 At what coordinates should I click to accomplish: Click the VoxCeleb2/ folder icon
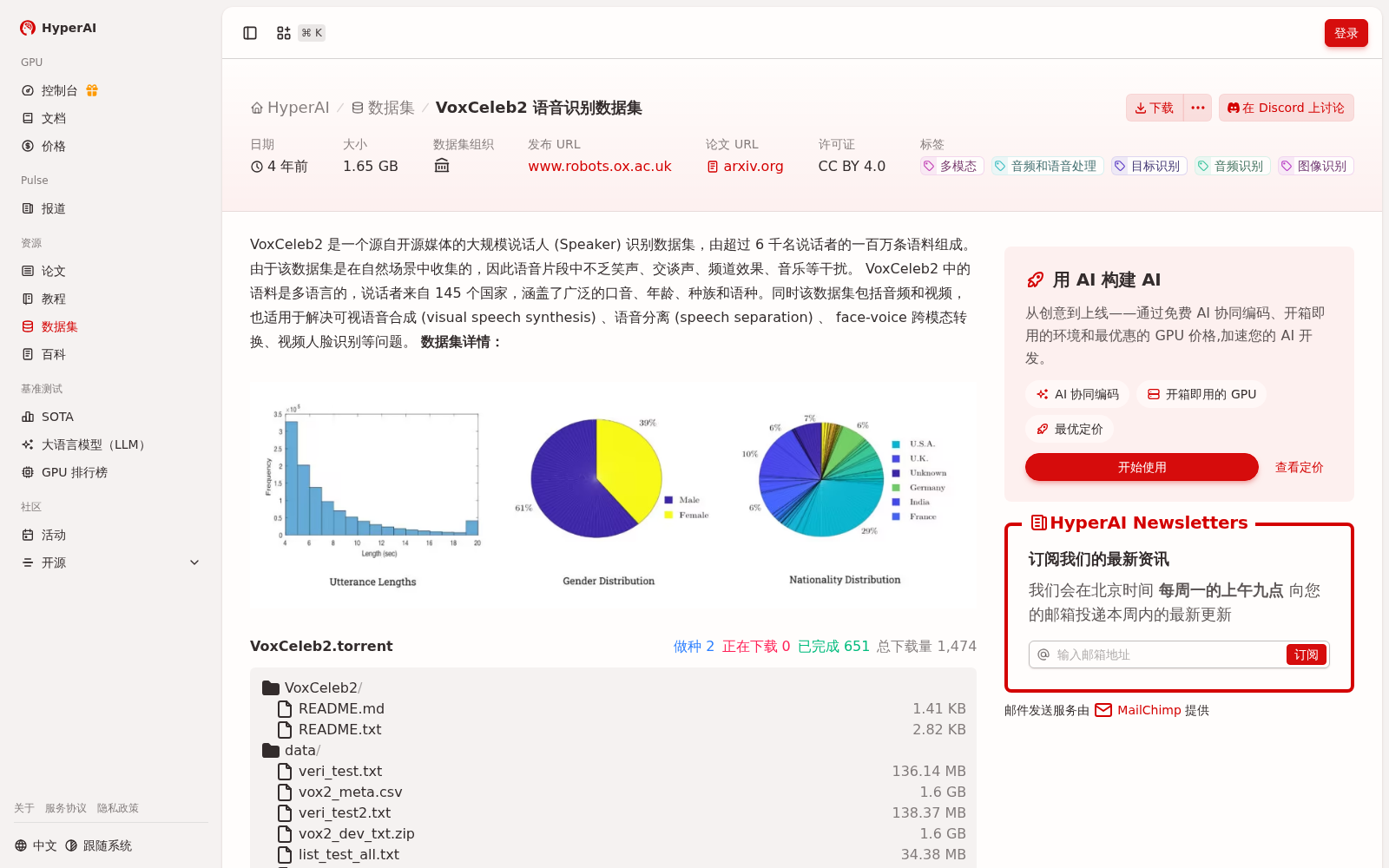coord(271,687)
